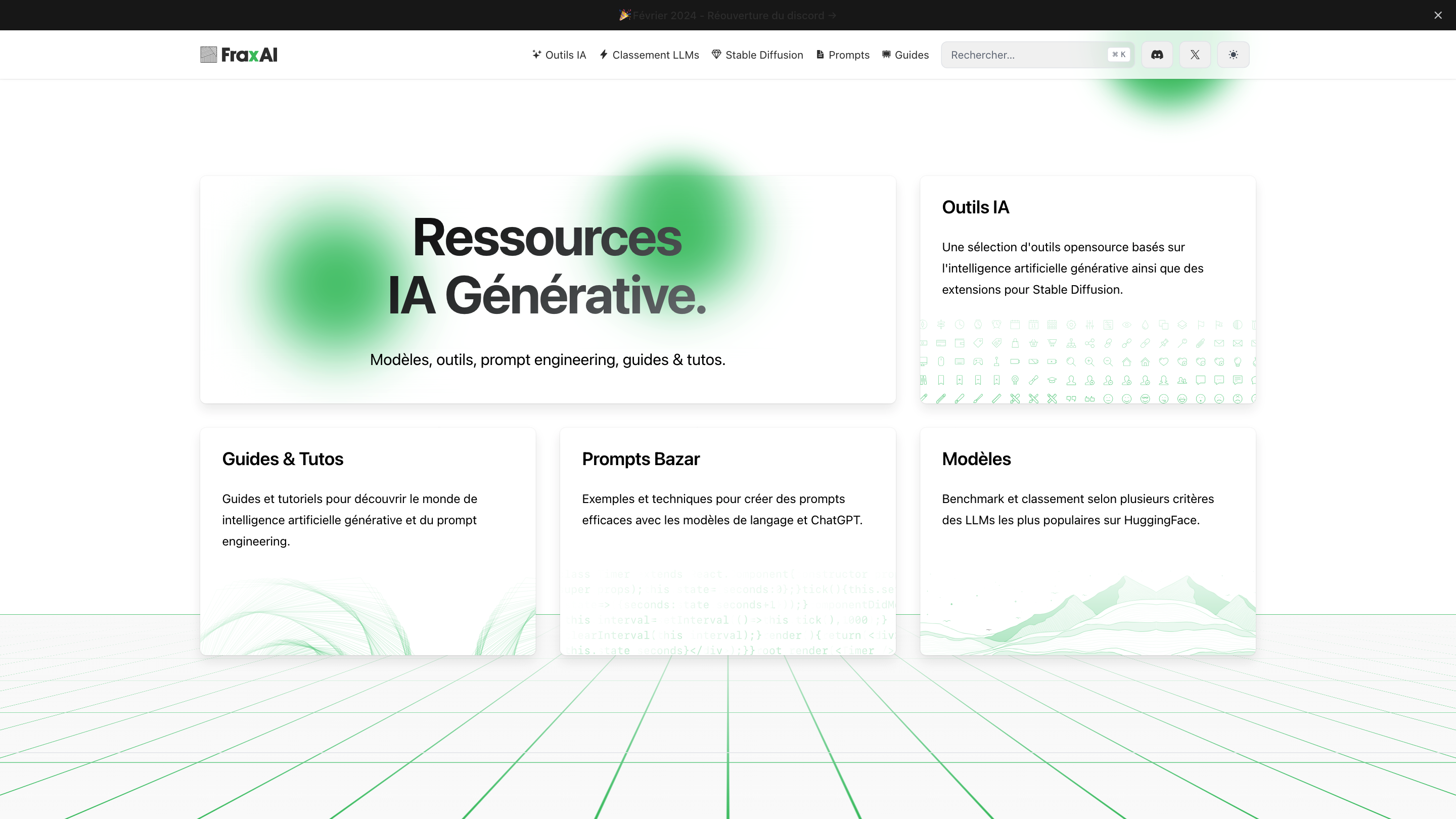The width and height of the screenshot is (1456, 819).
Task: Click the presentation icon next to Guides
Action: (886, 54)
